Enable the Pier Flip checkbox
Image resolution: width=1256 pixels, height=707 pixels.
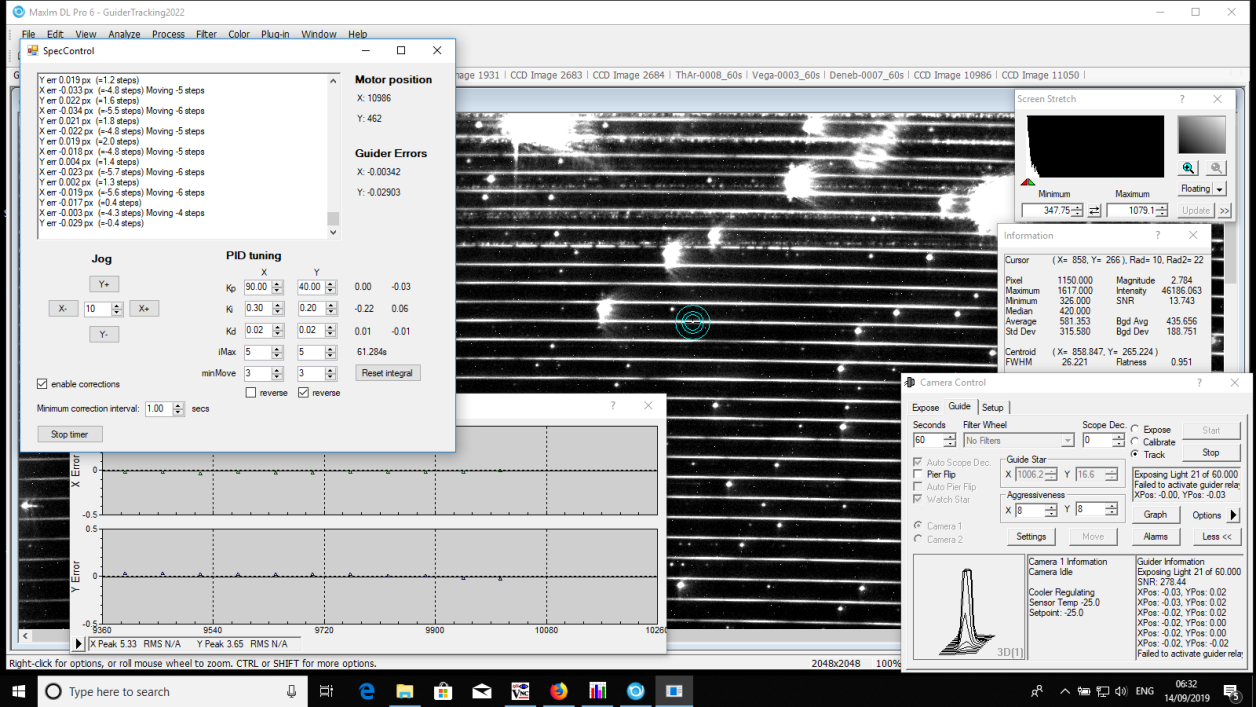[919, 475]
